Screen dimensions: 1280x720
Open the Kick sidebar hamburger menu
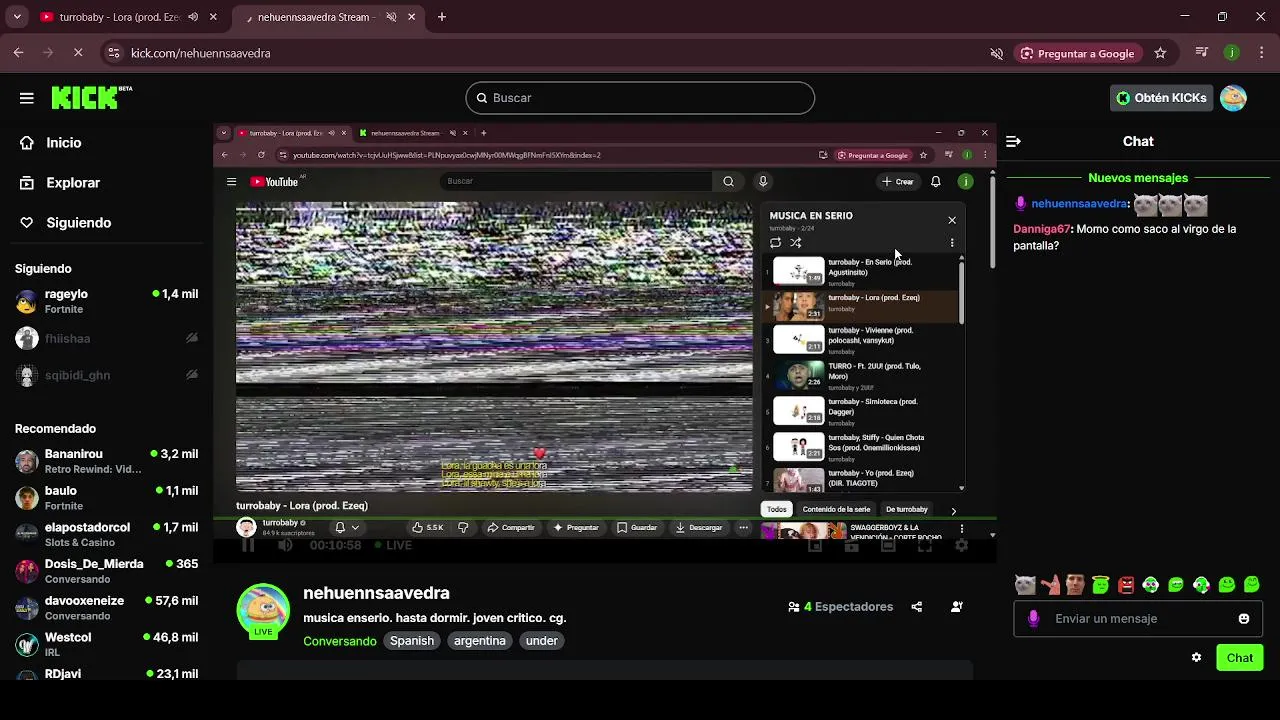click(27, 98)
